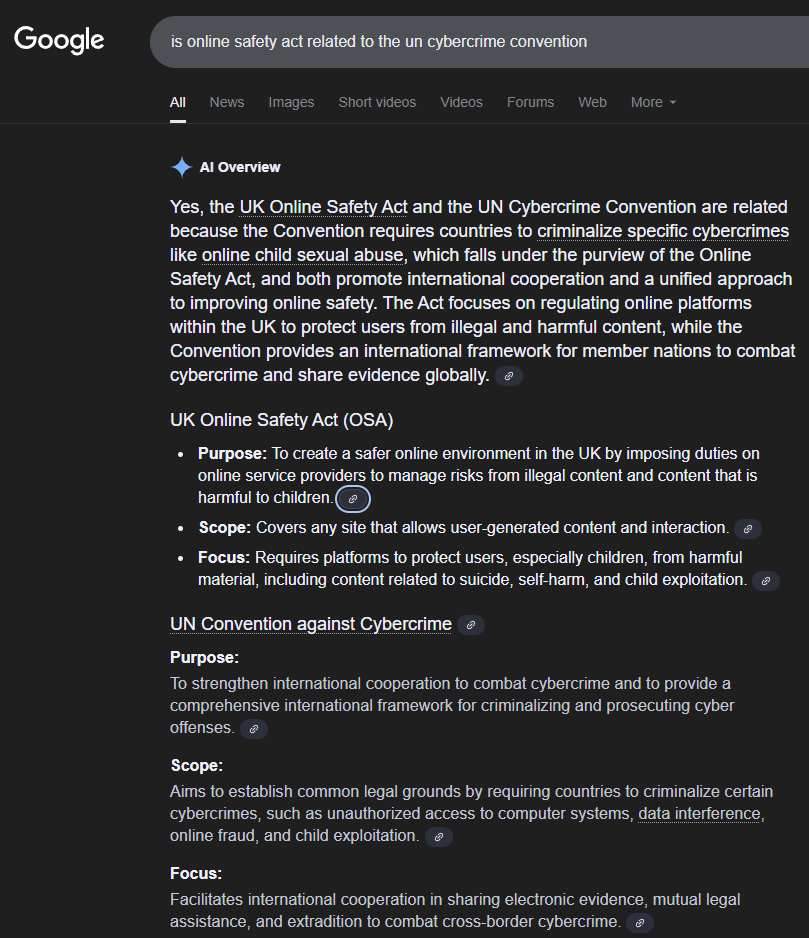Click the bold 'Scope:' label in the OSA list
Viewport: 809px width, 938px height.
[x=224, y=528]
